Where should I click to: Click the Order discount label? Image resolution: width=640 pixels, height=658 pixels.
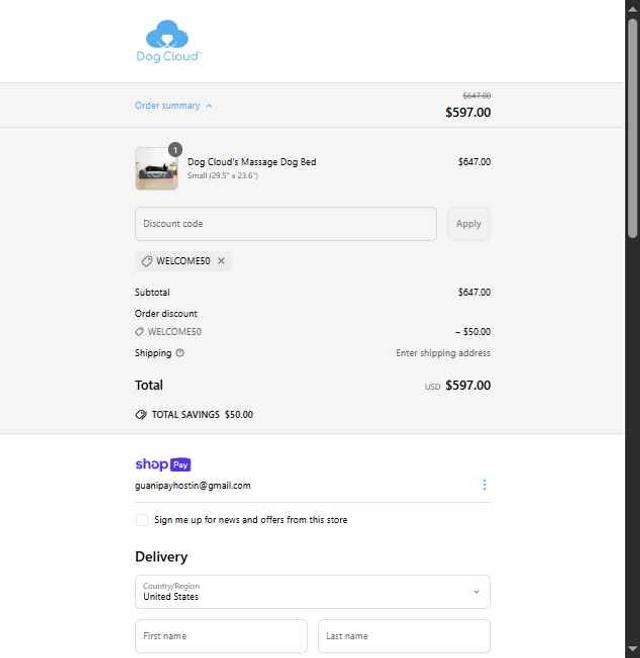tap(166, 313)
